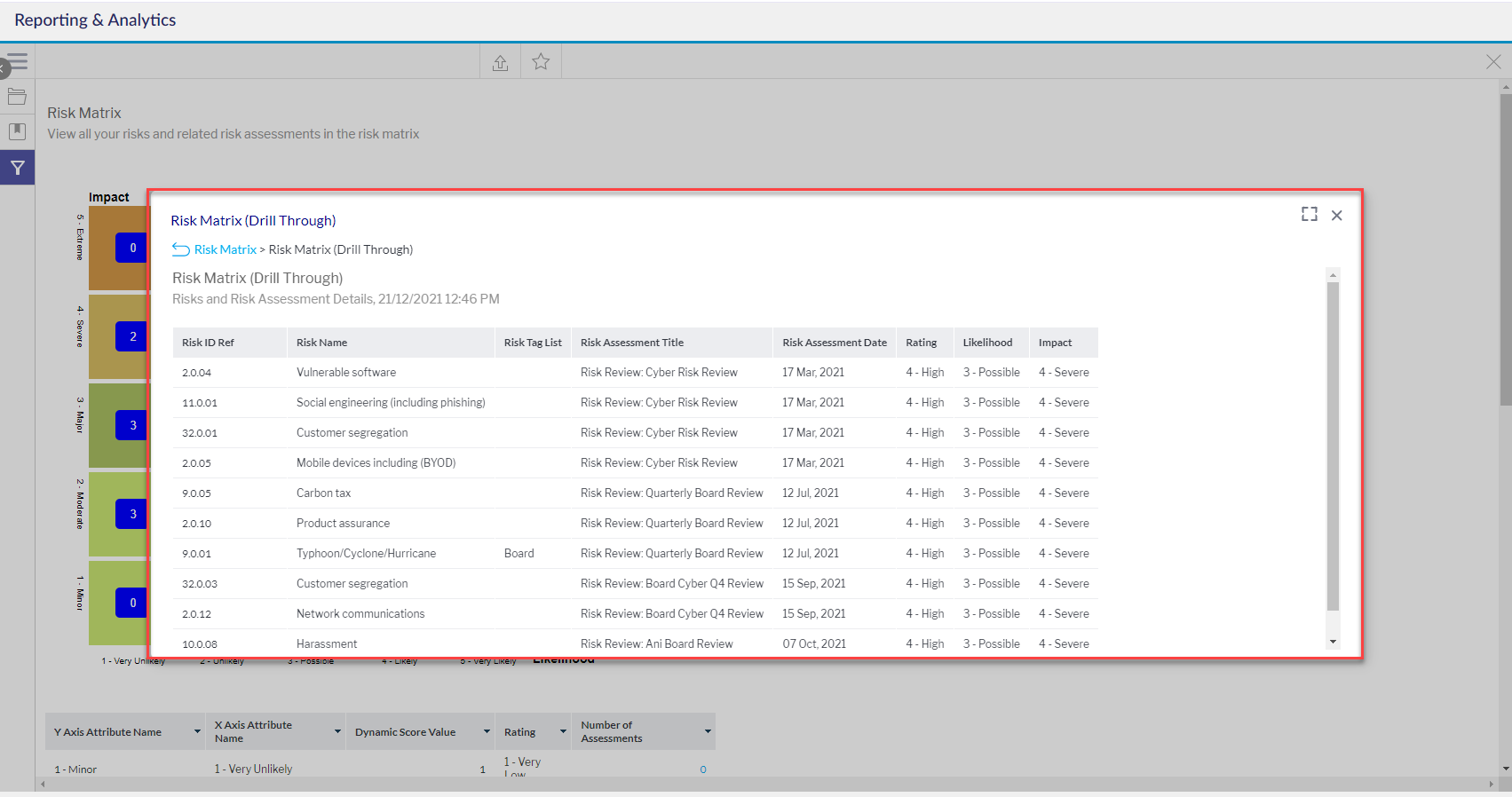Open Number of Assessments column dropdown
The height and width of the screenshot is (797, 1512).
(x=708, y=732)
